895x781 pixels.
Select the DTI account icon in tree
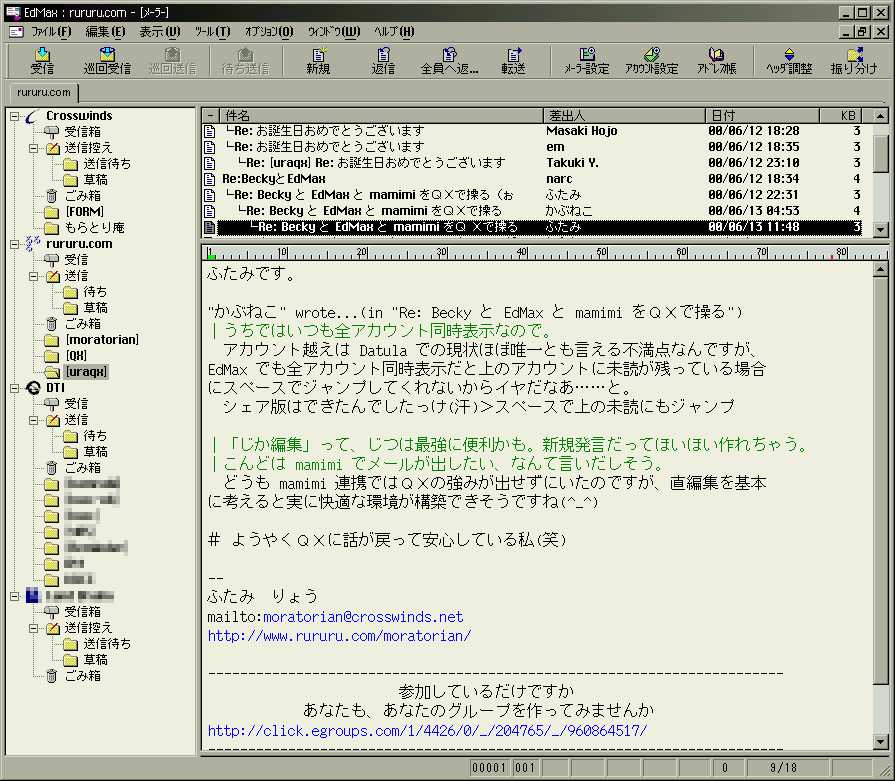33,388
